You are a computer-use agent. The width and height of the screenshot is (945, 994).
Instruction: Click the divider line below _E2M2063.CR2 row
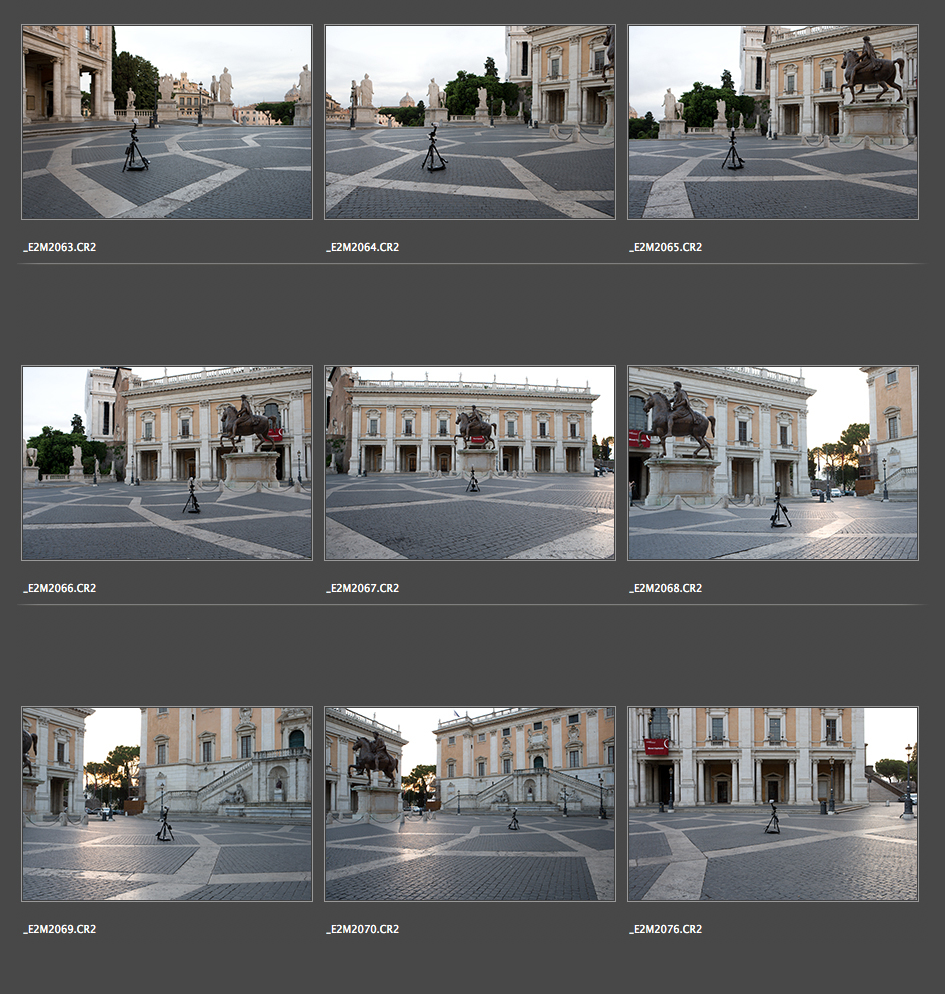click(x=470, y=264)
